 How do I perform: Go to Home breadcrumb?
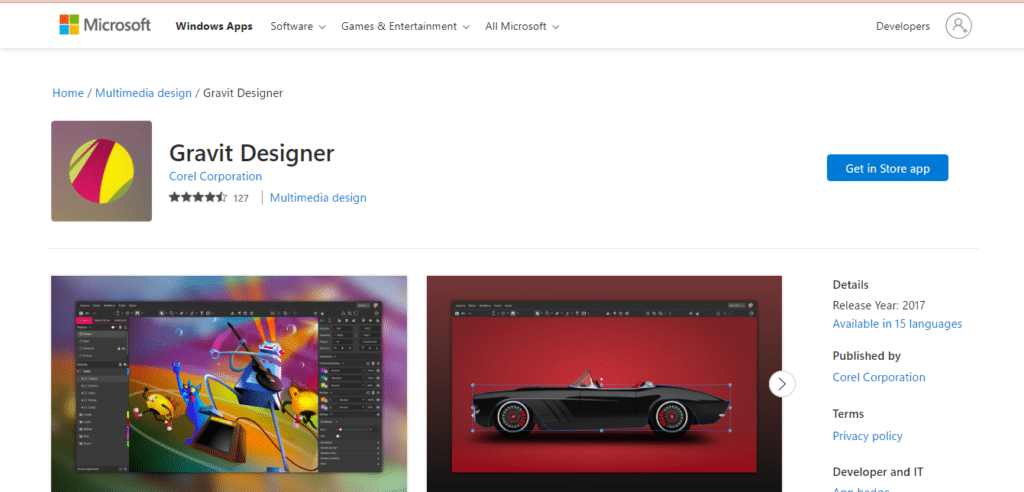pyautogui.click(x=68, y=93)
